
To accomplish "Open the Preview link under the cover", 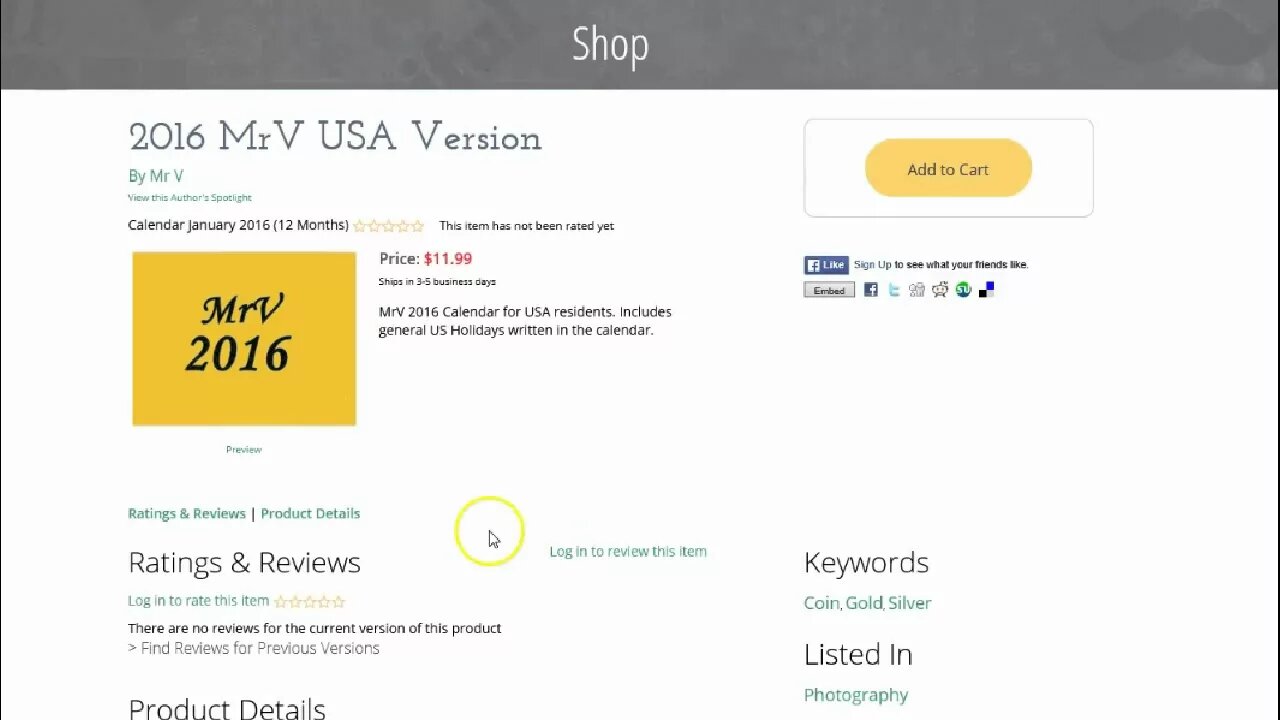I will click(244, 450).
